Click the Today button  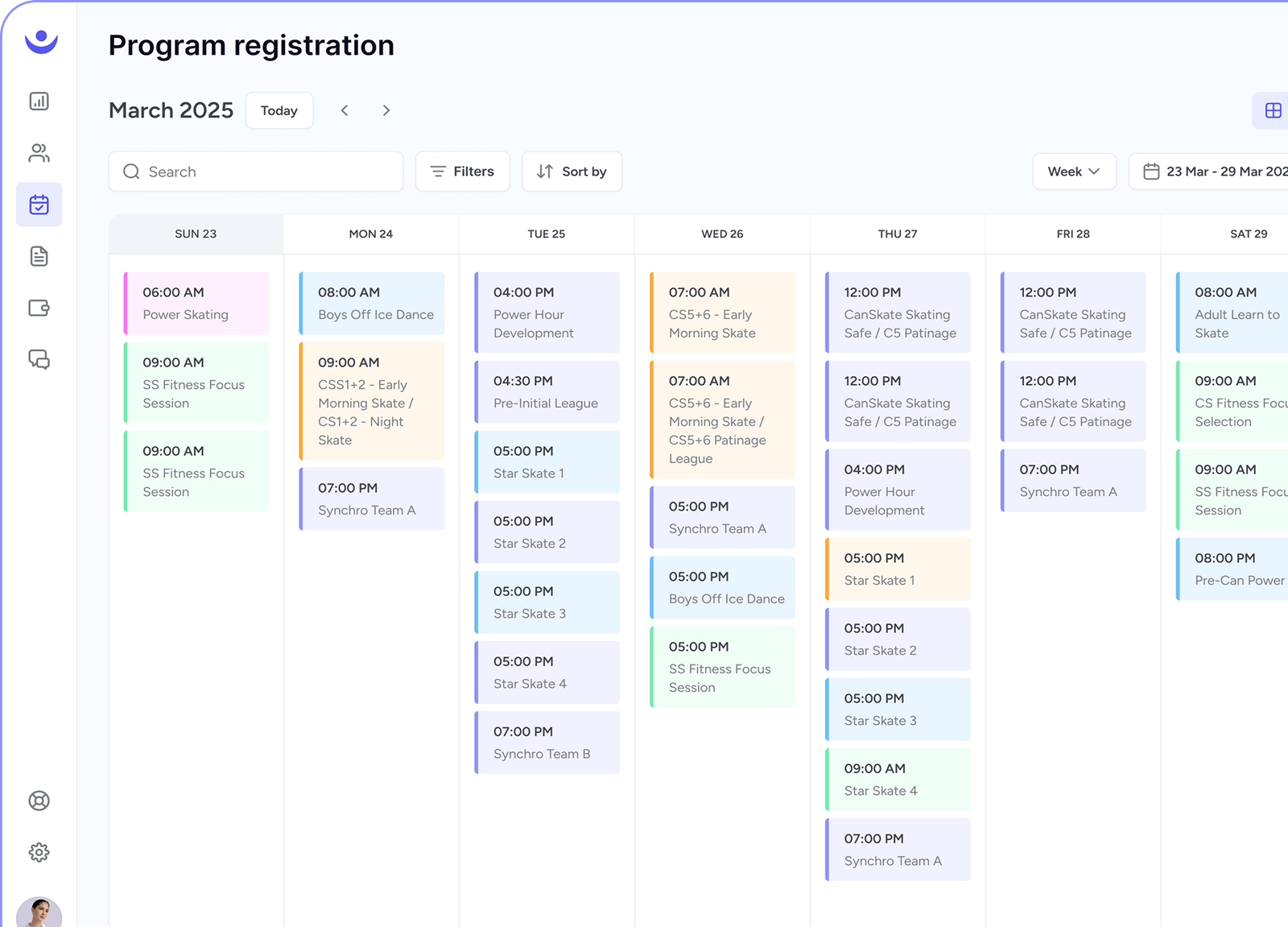(279, 110)
